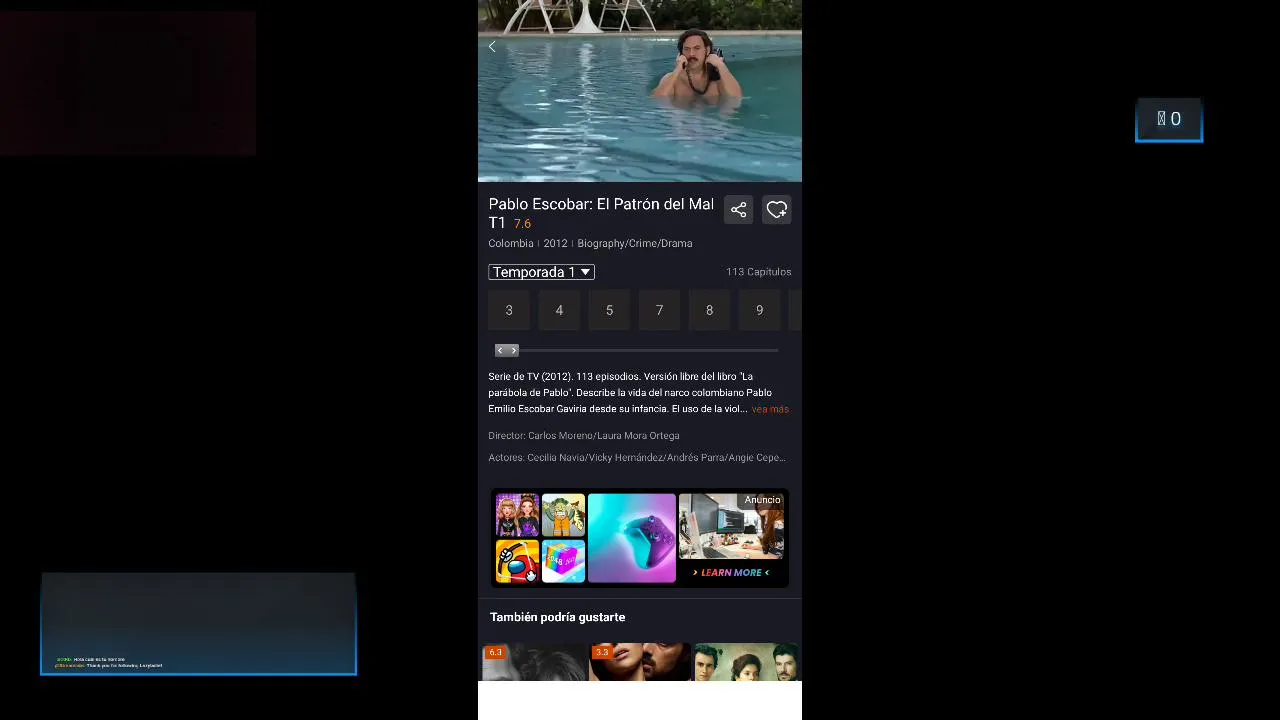Click the '113 Capítulos' episode count text
This screenshot has height=720, width=1280.
(x=759, y=272)
